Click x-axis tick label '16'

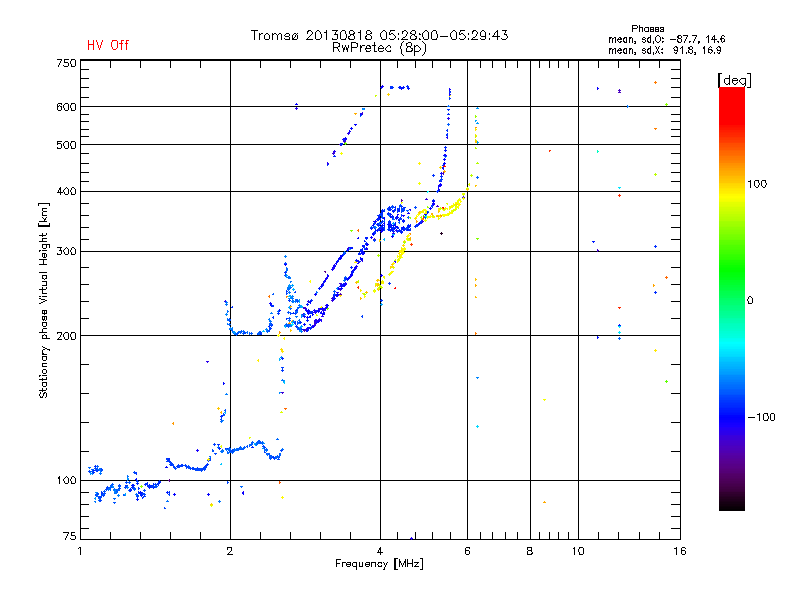[680, 551]
